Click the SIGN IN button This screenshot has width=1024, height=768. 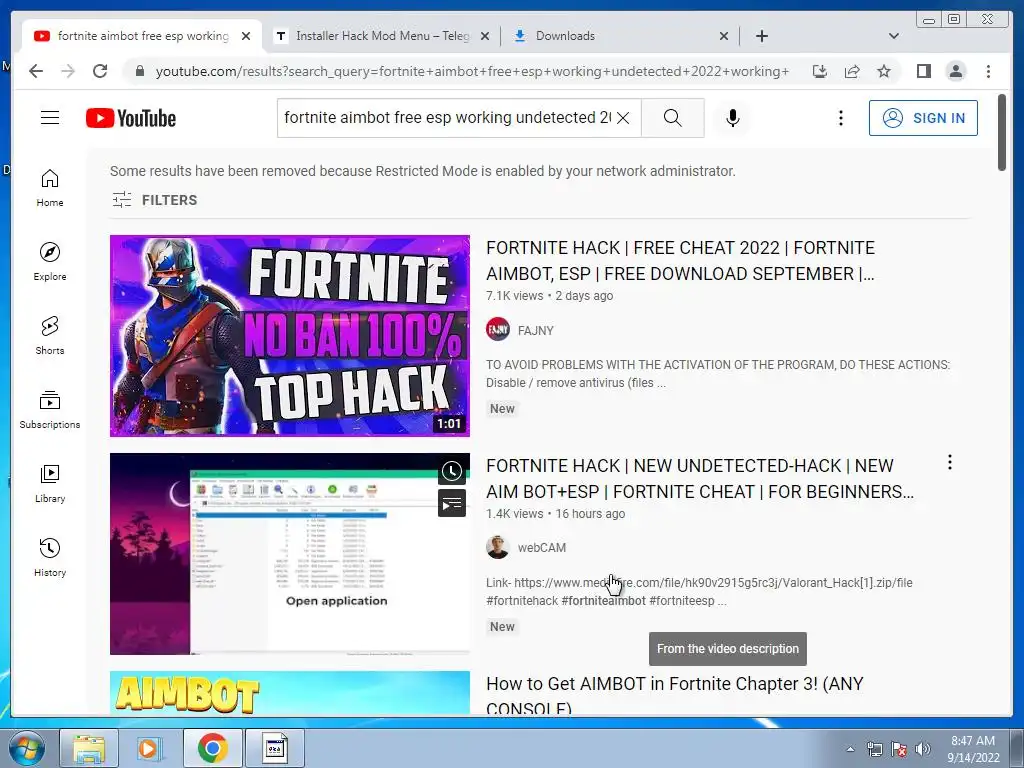(x=923, y=118)
